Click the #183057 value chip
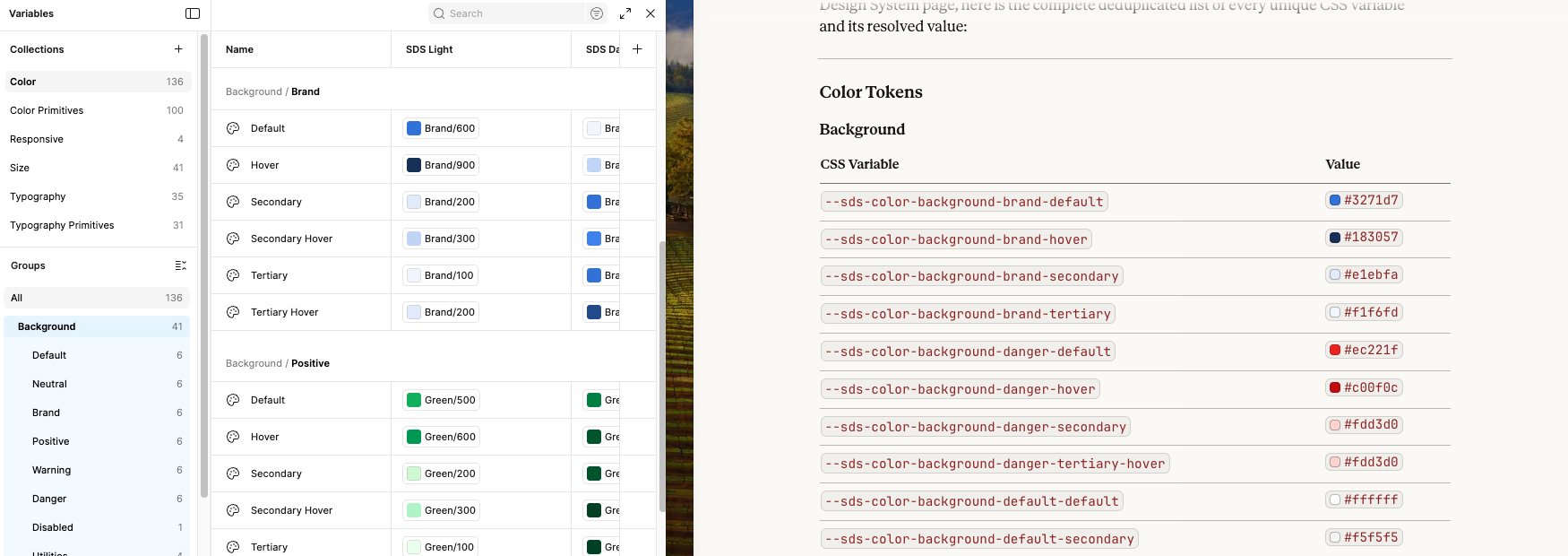Image resolution: width=1568 pixels, height=556 pixels. pyautogui.click(x=1364, y=238)
